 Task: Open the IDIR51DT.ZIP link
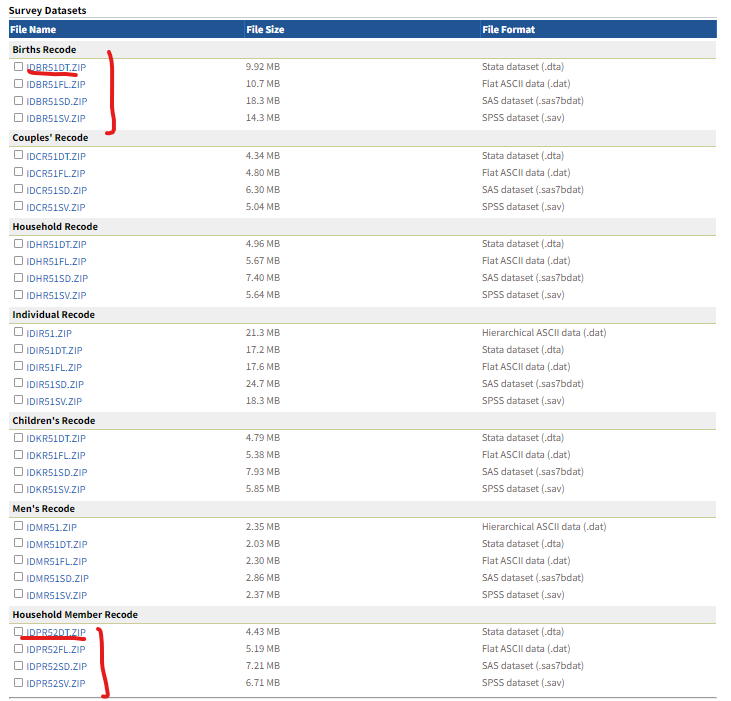coord(56,350)
